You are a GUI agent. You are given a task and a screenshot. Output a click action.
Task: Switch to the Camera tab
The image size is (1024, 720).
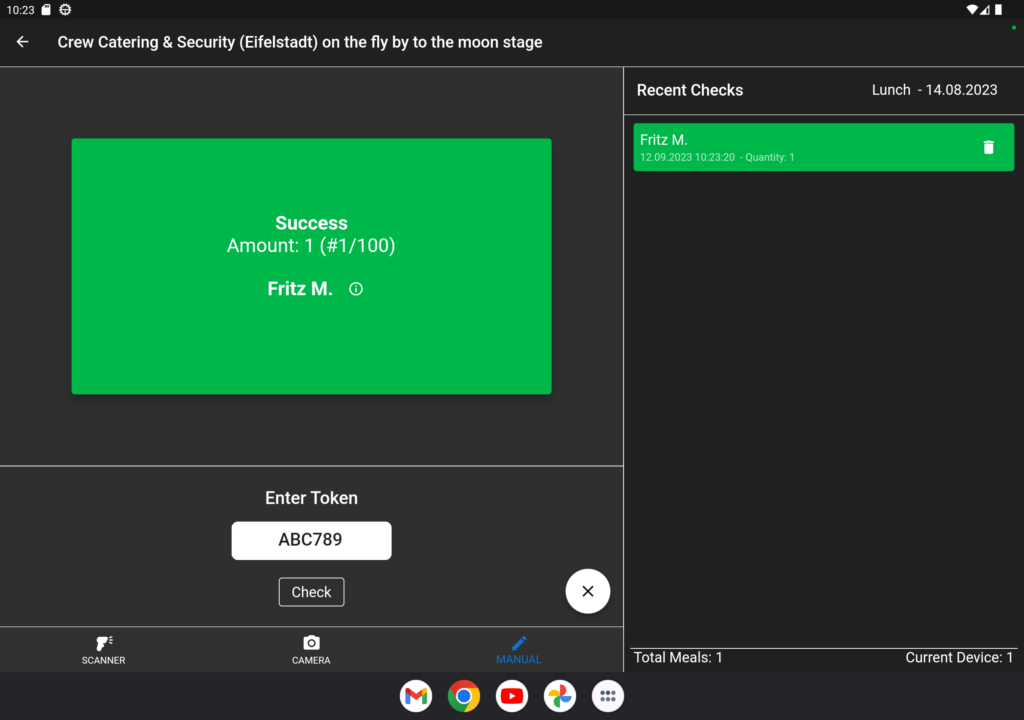(311, 649)
